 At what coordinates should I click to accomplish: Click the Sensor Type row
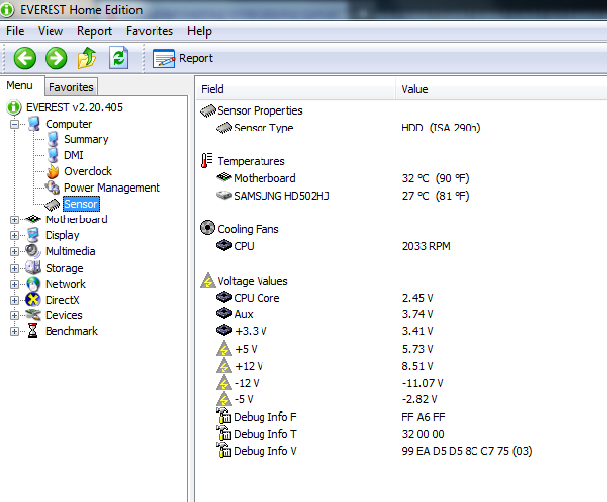[401, 128]
